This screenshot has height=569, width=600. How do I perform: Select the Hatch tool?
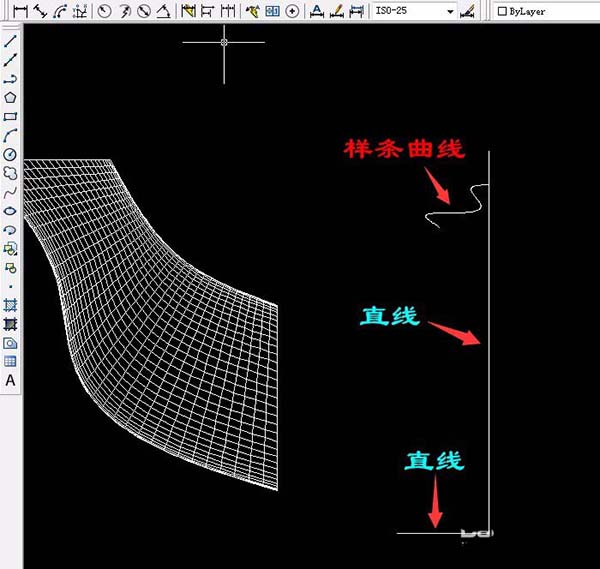point(10,305)
